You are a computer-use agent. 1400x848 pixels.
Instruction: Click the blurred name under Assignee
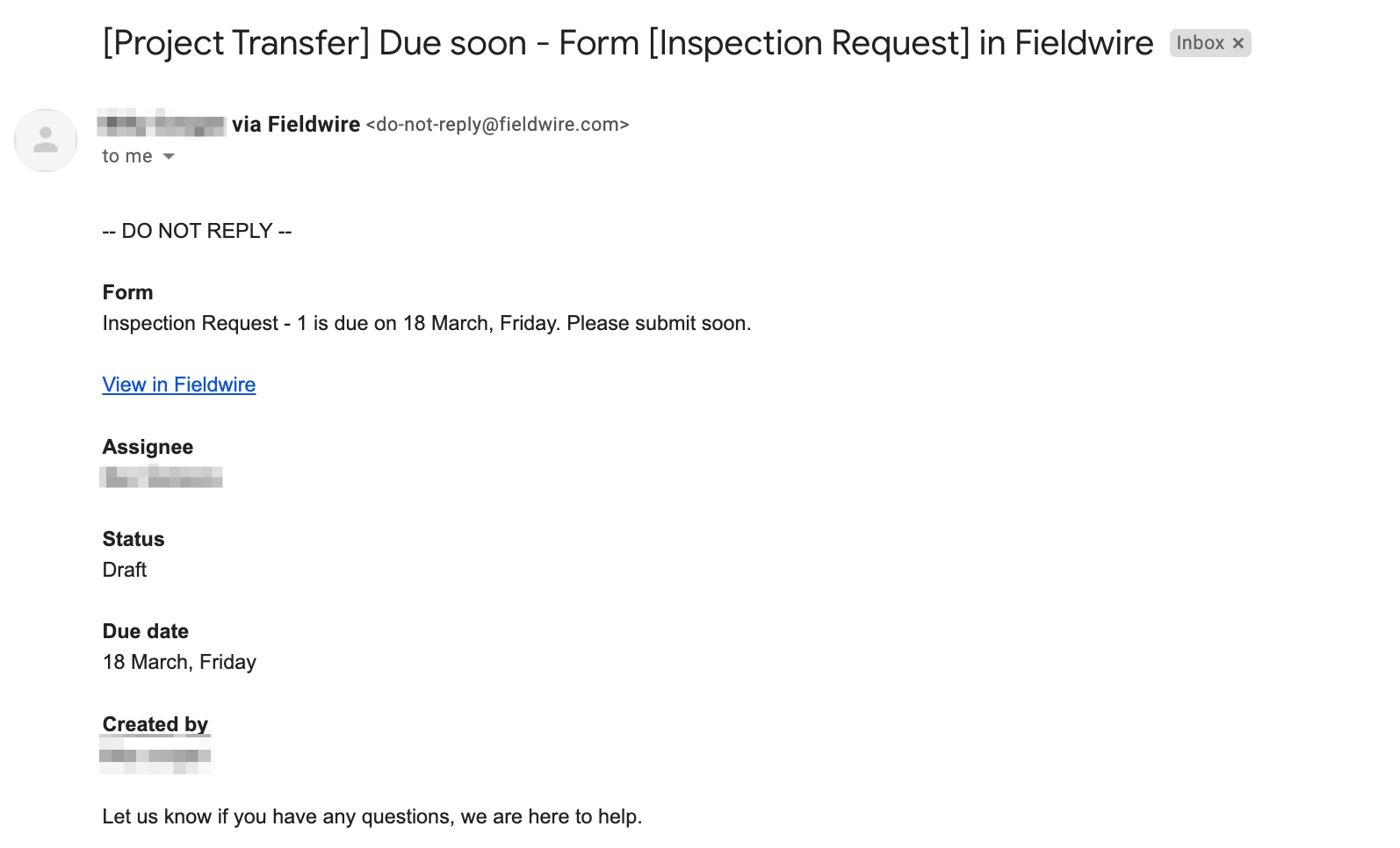[x=162, y=478]
